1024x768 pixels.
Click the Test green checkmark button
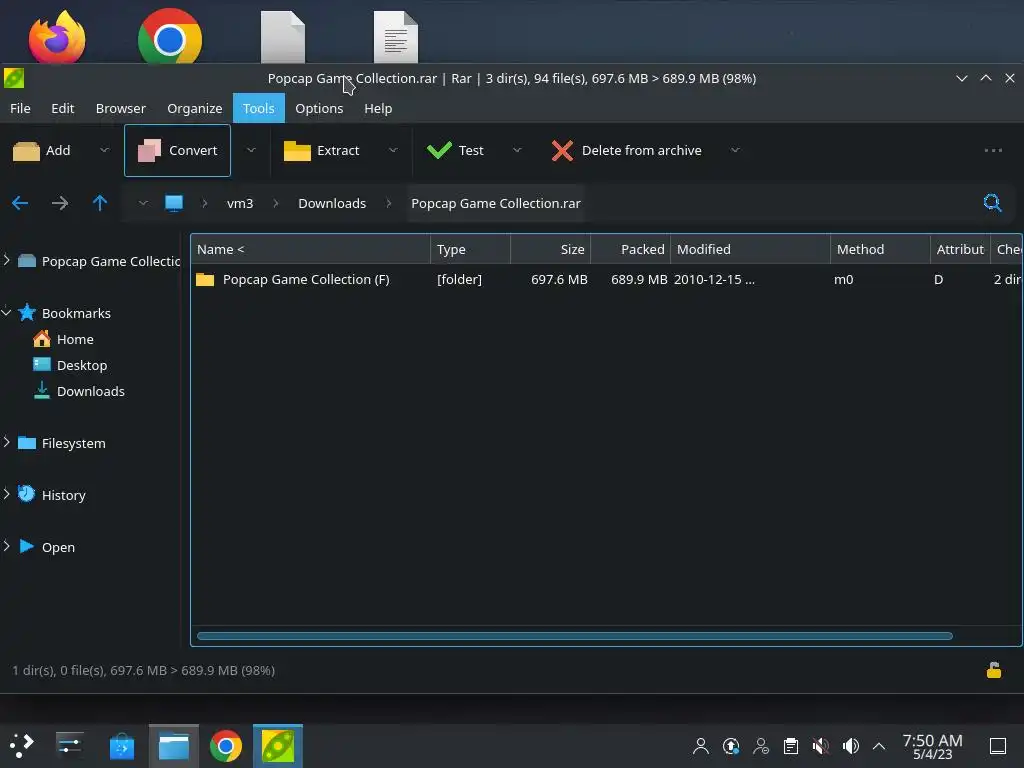[455, 151]
